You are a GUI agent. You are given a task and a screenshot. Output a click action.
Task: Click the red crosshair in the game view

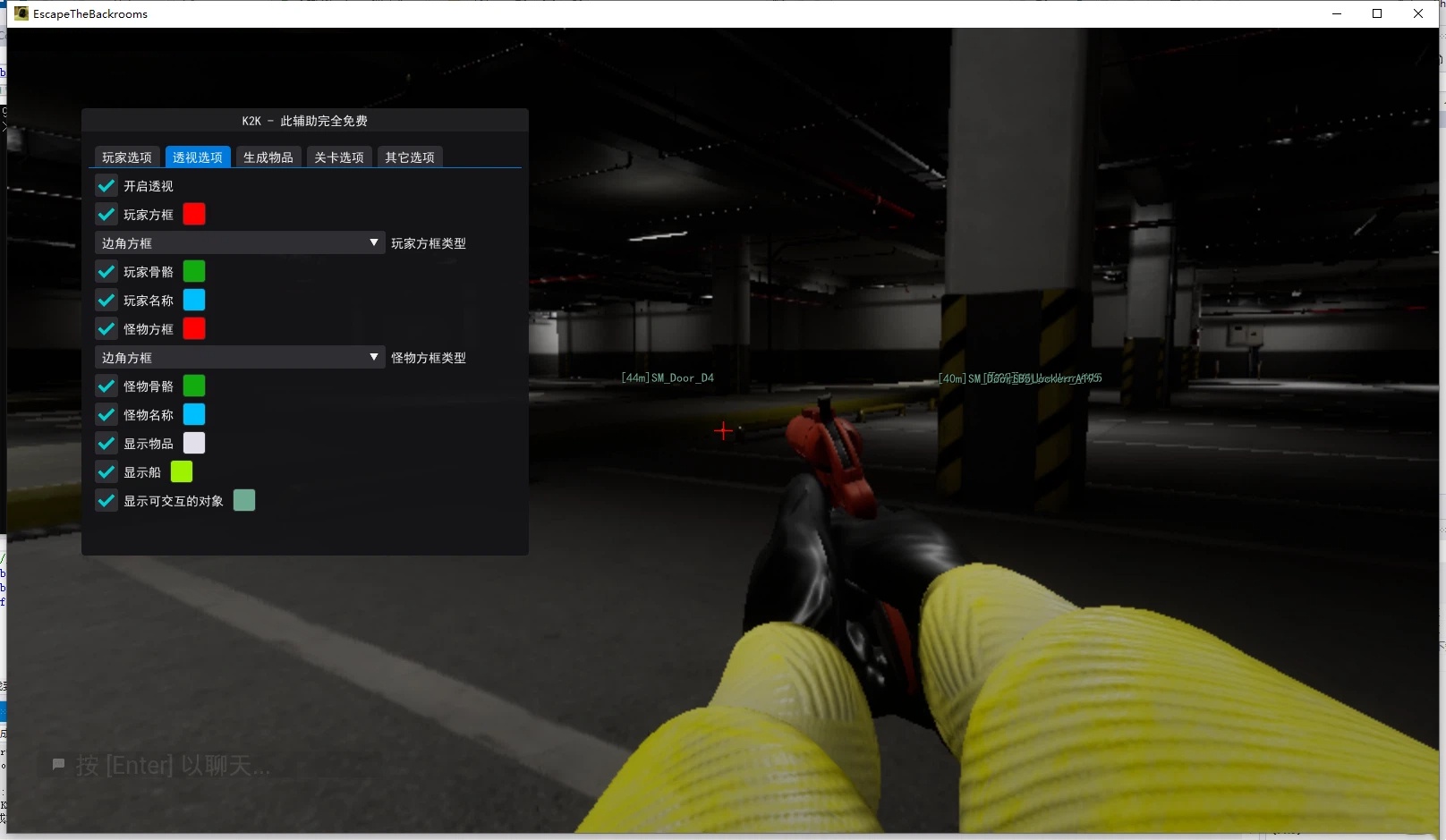pos(723,431)
